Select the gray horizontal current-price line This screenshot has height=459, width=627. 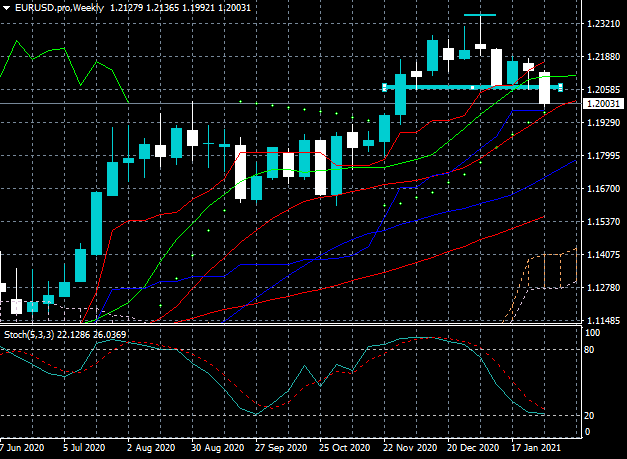point(291,104)
